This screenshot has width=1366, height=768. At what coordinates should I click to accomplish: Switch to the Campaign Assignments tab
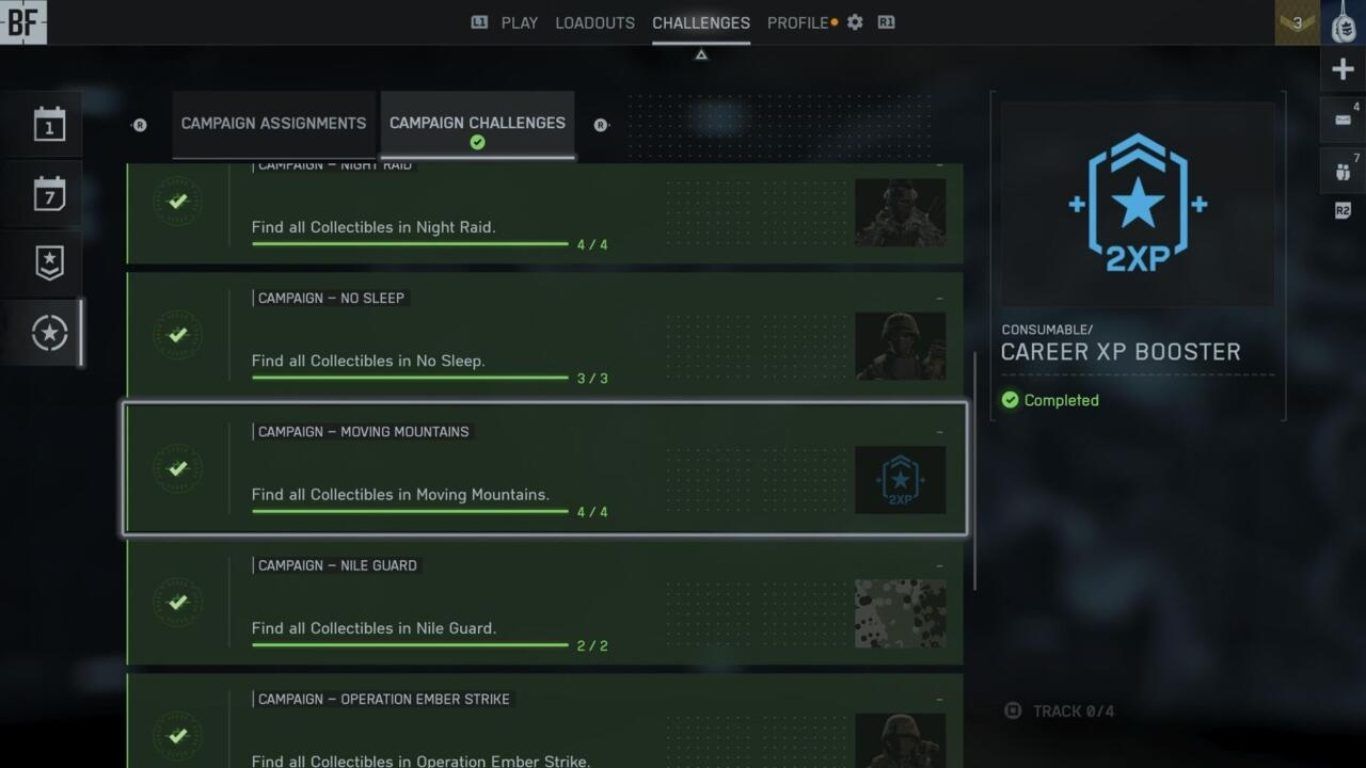273,123
